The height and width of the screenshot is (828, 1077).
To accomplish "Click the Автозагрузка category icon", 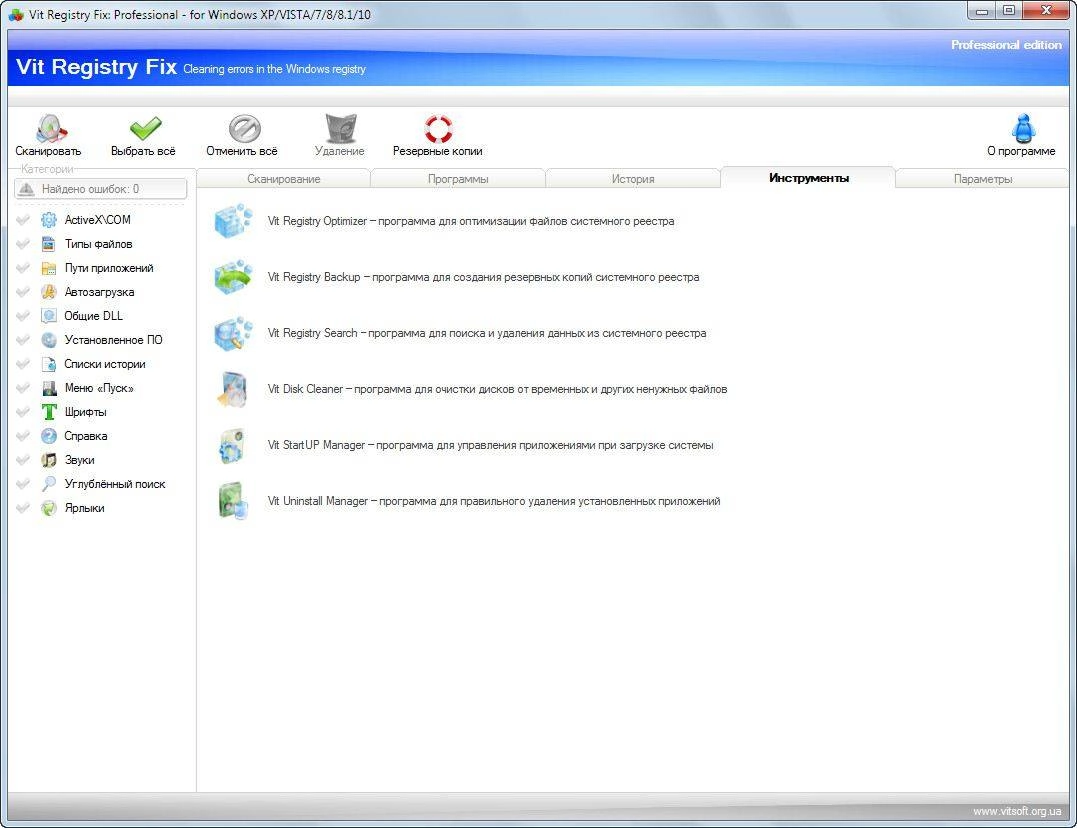I will [x=49, y=292].
